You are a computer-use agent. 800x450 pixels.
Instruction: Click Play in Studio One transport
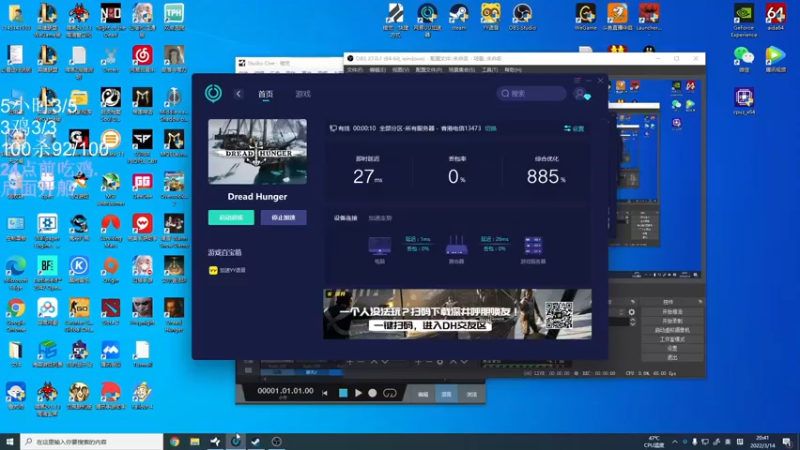(x=358, y=393)
